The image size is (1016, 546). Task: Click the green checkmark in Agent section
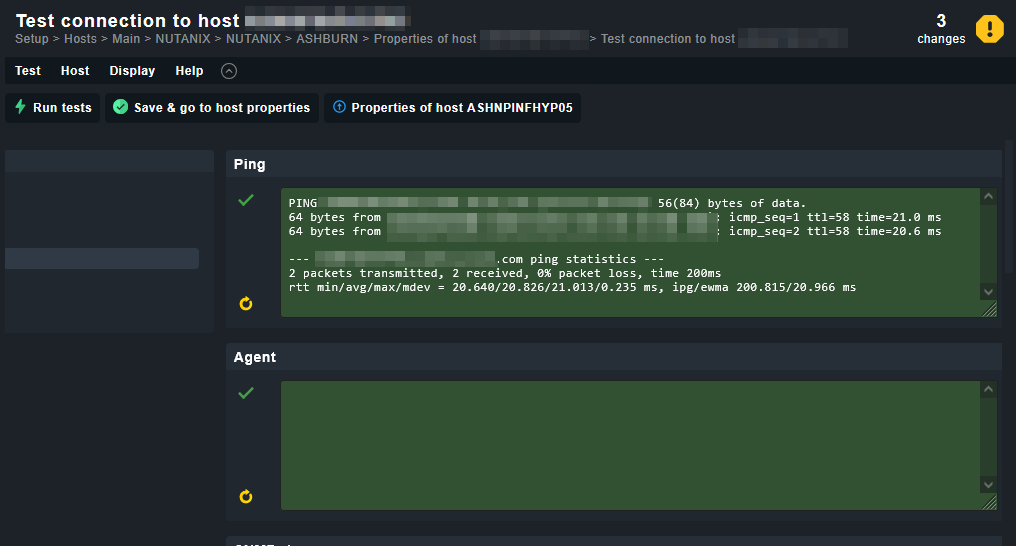[246, 393]
